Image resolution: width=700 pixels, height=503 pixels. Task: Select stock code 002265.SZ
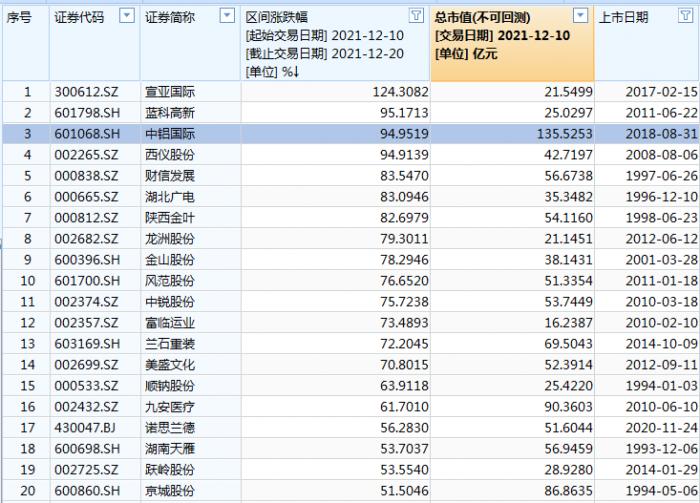pos(87,155)
